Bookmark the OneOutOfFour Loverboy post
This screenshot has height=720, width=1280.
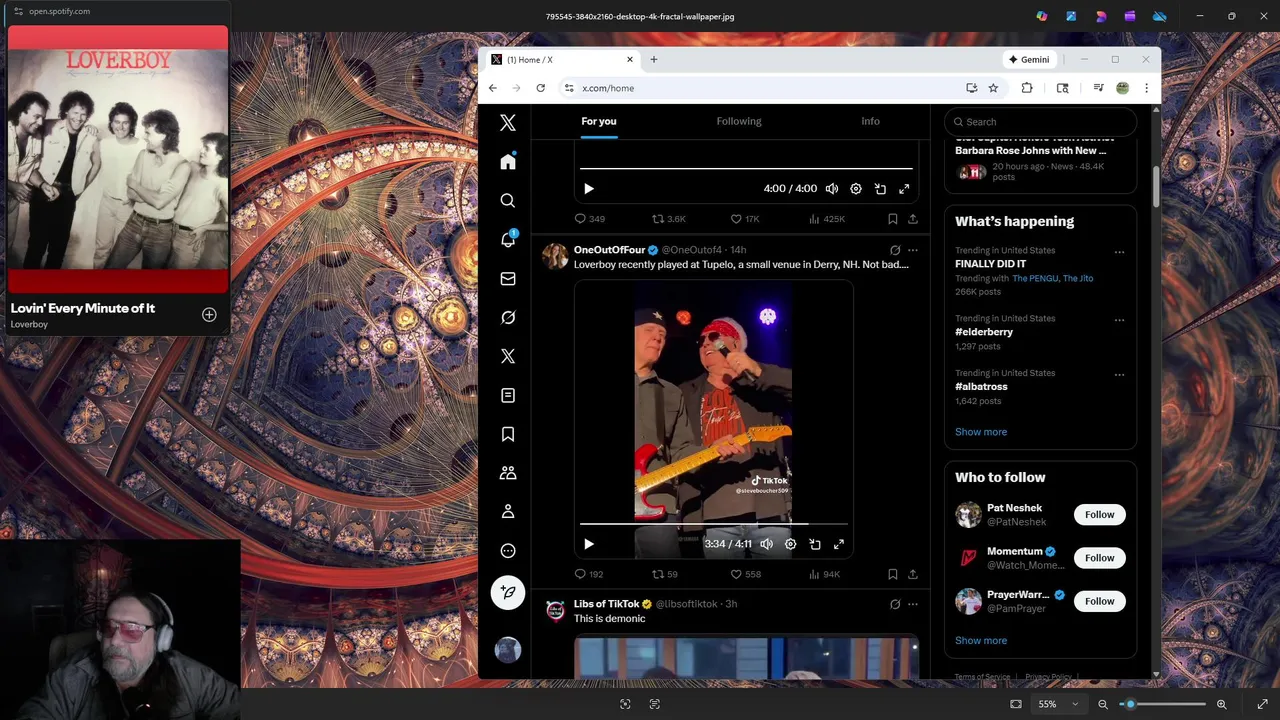coord(893,574)
